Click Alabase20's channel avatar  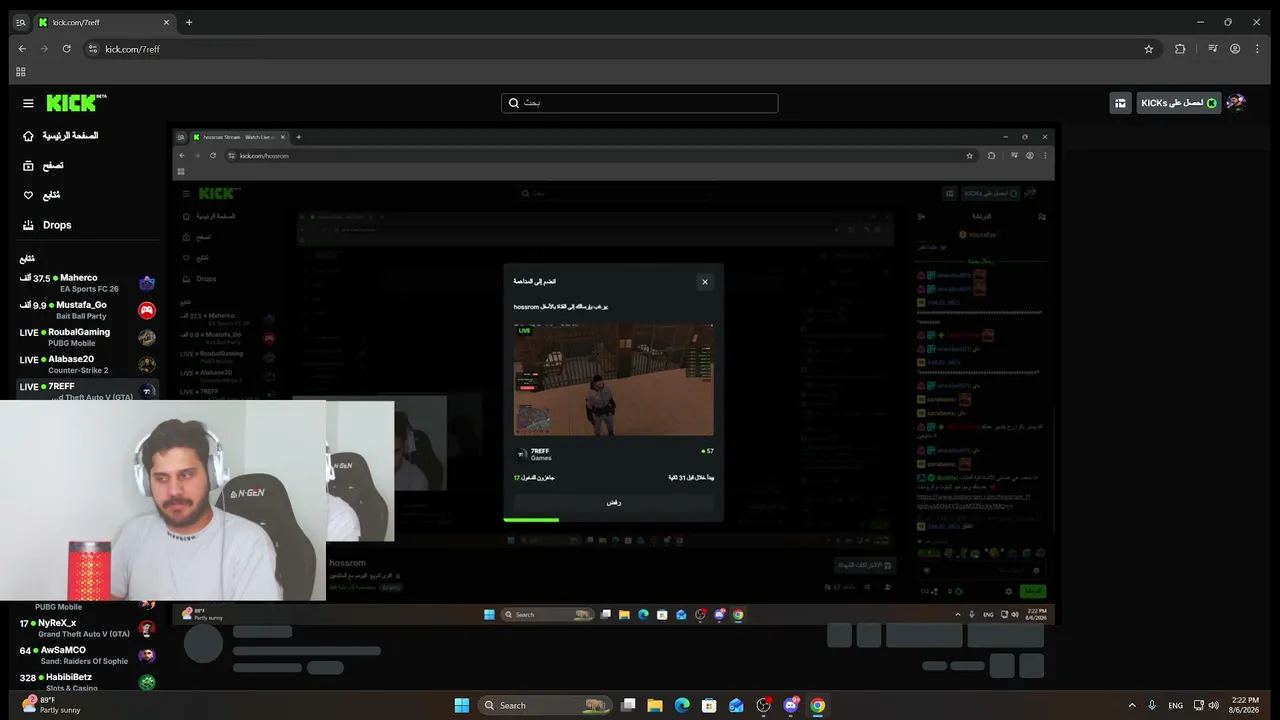147,364
